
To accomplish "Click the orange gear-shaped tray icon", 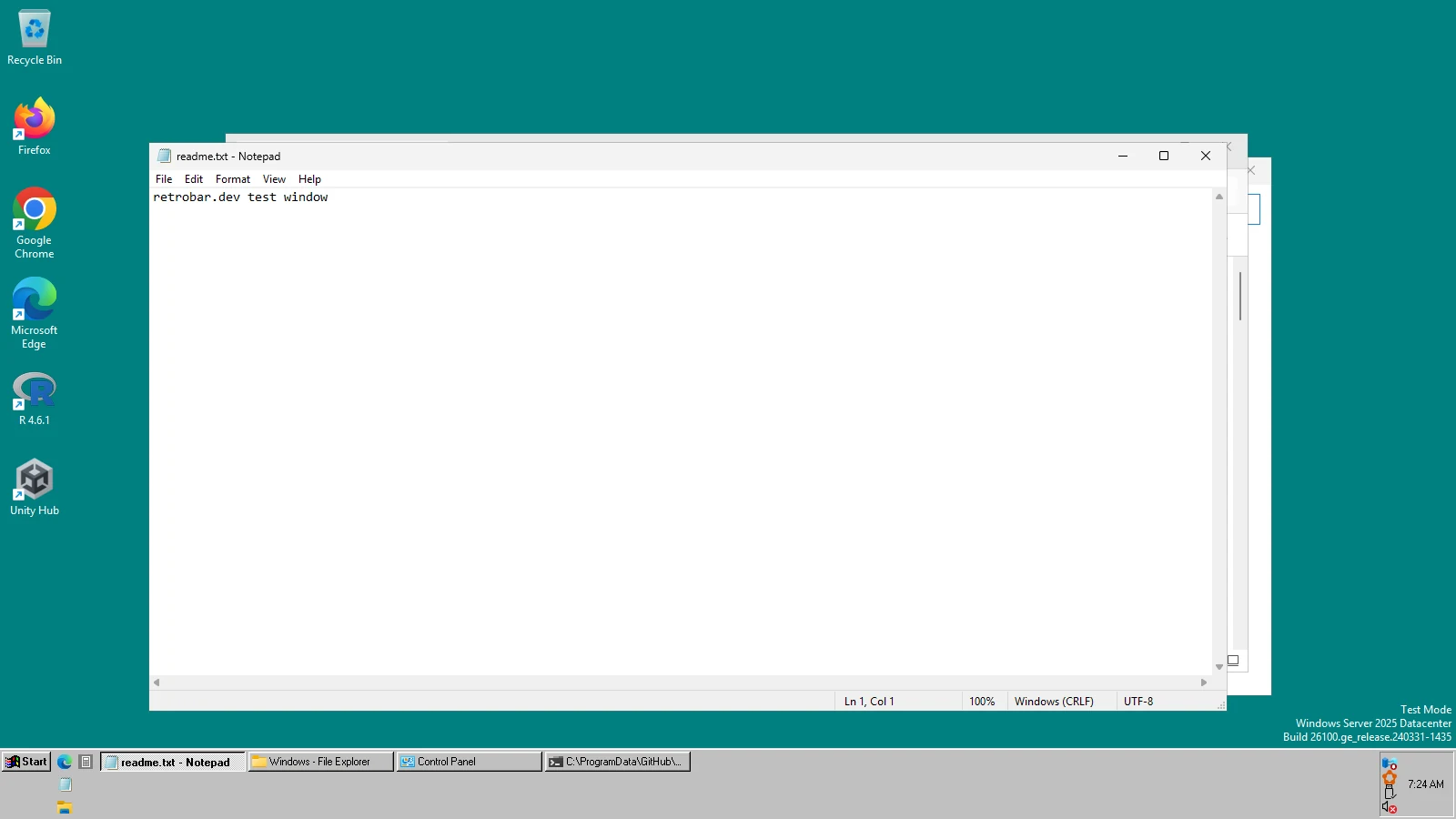I will [x=1389, y=778].
